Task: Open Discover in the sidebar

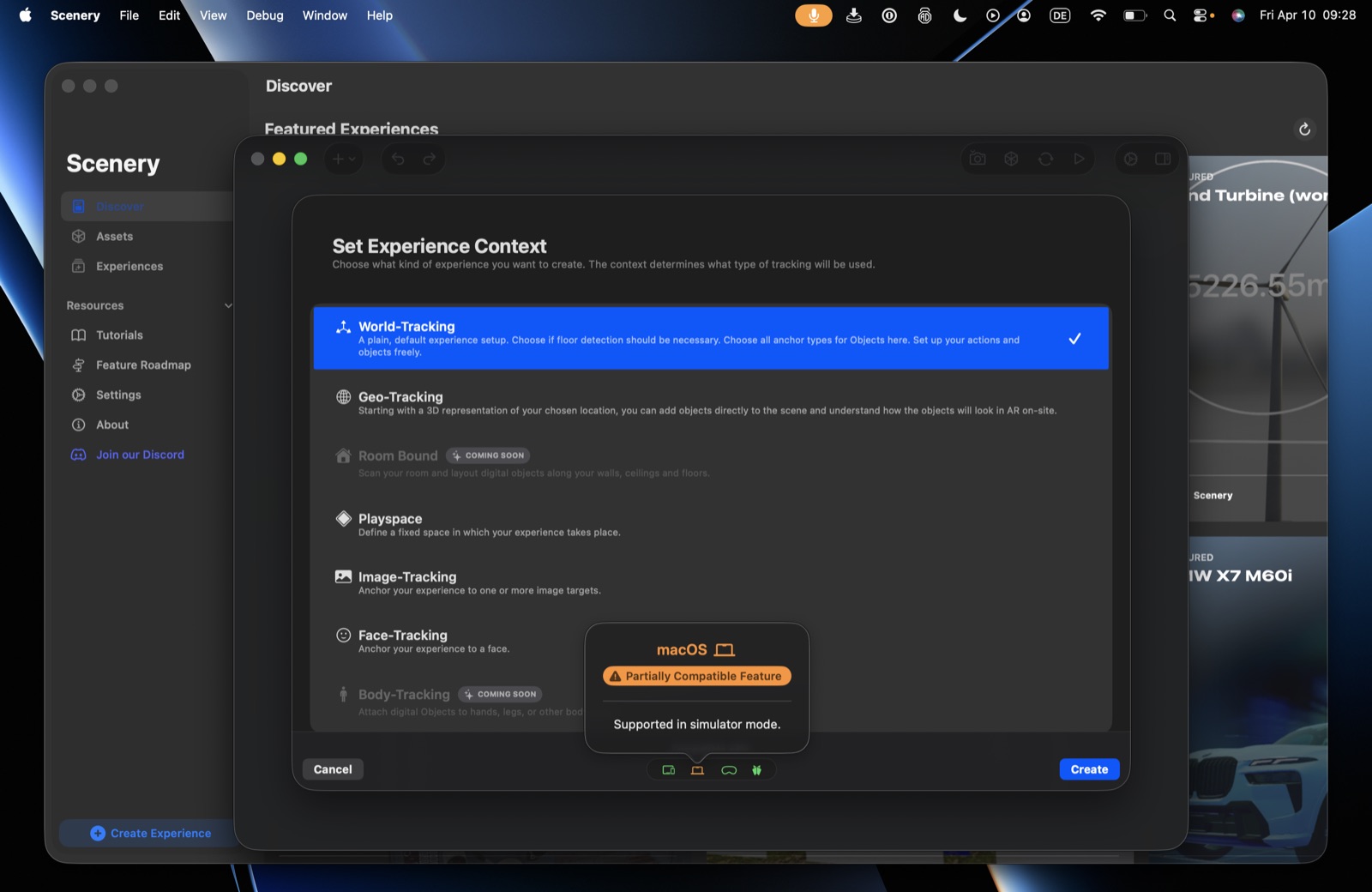Action: [x=147, y=207]
